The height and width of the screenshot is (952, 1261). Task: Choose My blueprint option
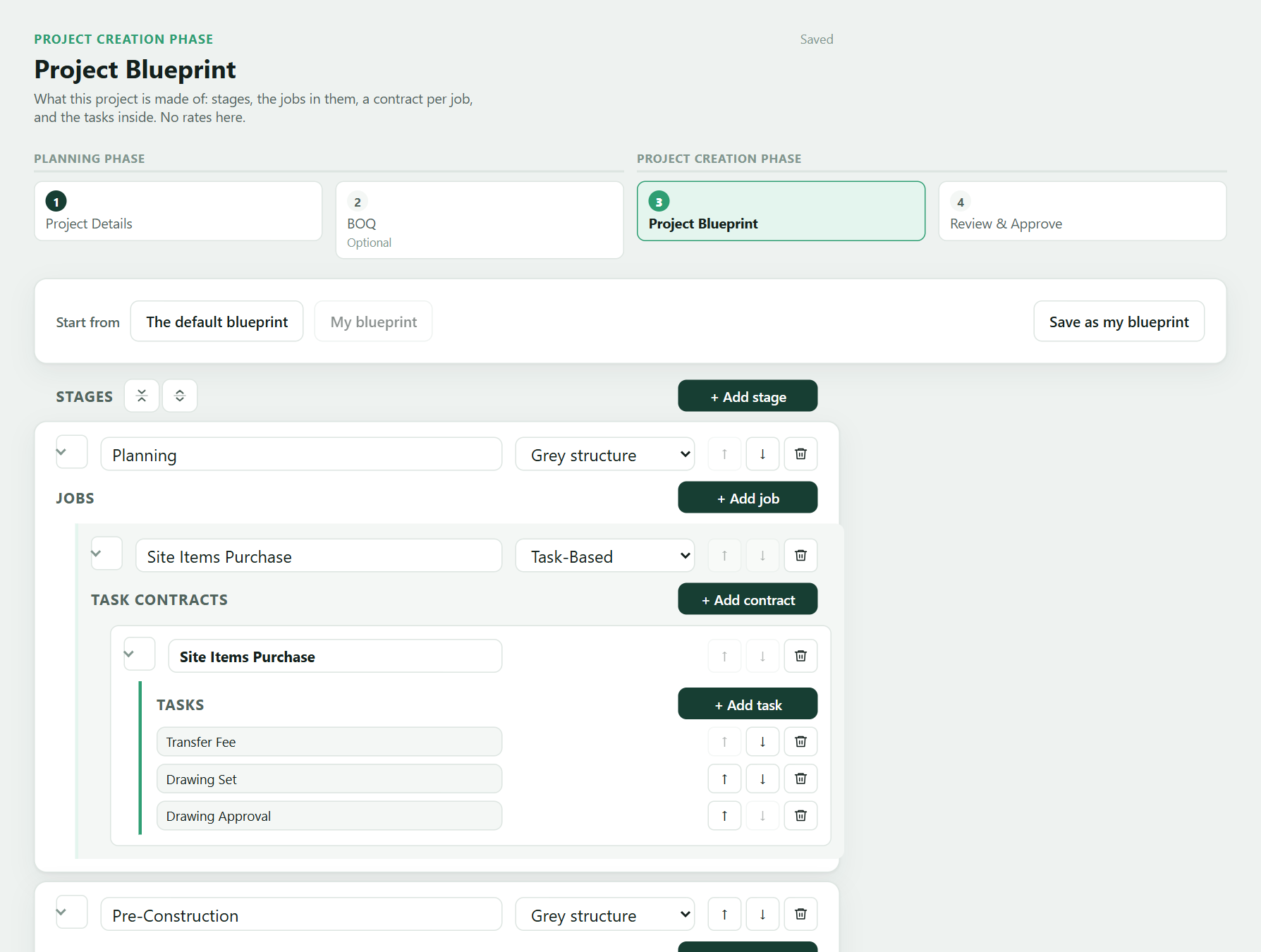click(374, 322)
